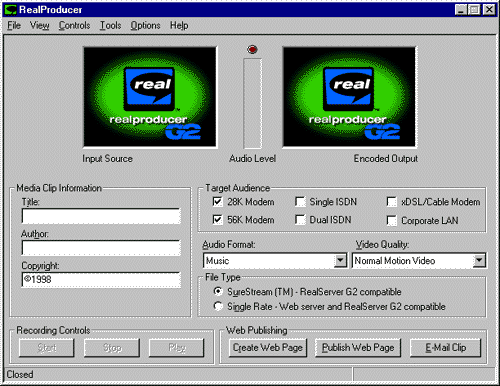
Task: Click the File Type group label
Action: [x=223, y=277]
